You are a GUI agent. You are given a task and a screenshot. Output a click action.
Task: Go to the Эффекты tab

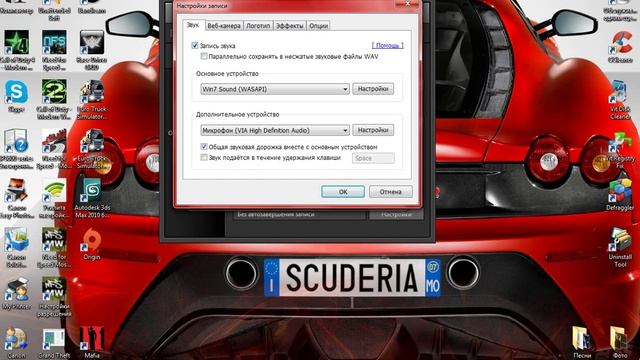[x=289, y=26]
